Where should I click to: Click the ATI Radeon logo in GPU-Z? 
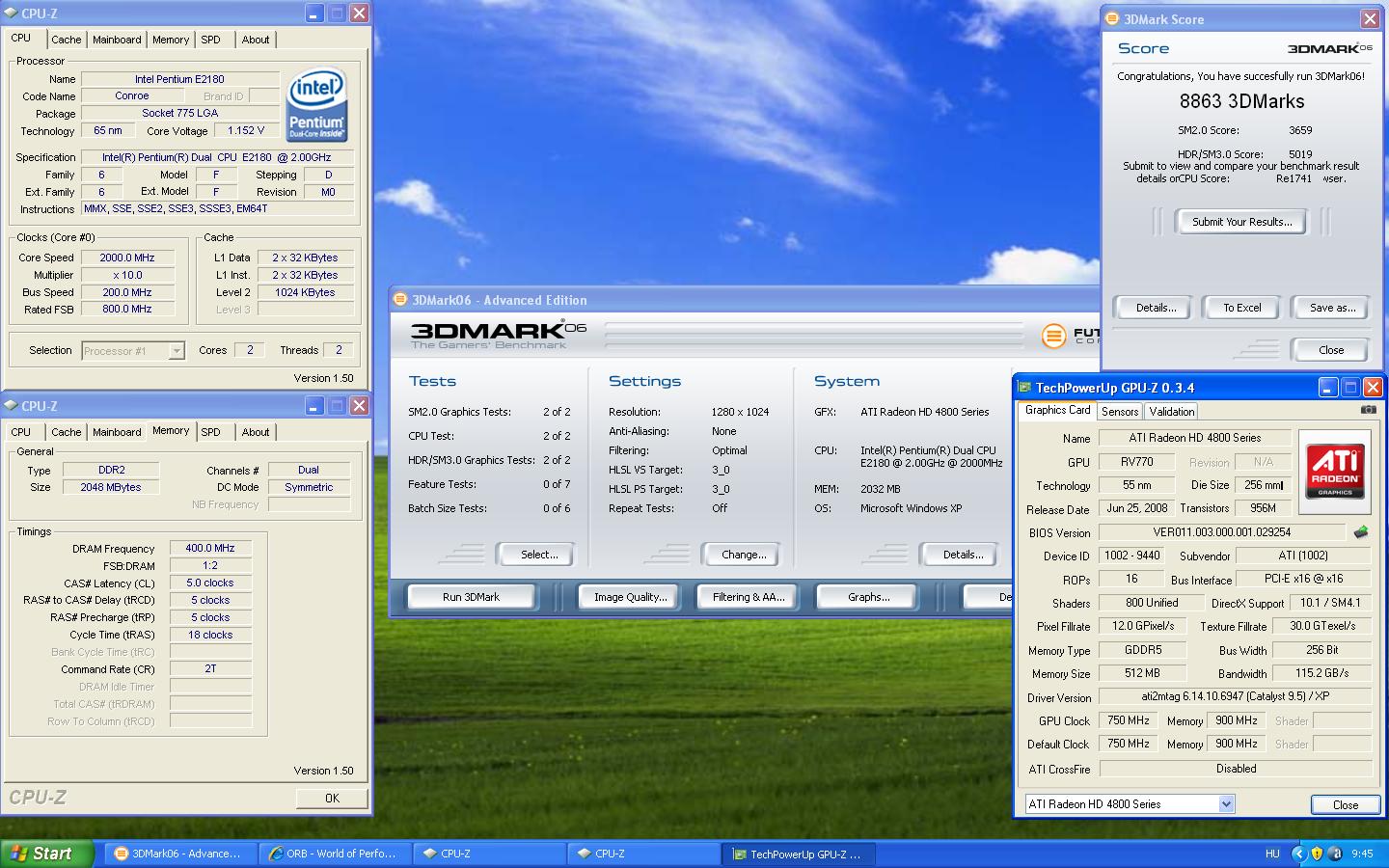(x=1335, y=470)
